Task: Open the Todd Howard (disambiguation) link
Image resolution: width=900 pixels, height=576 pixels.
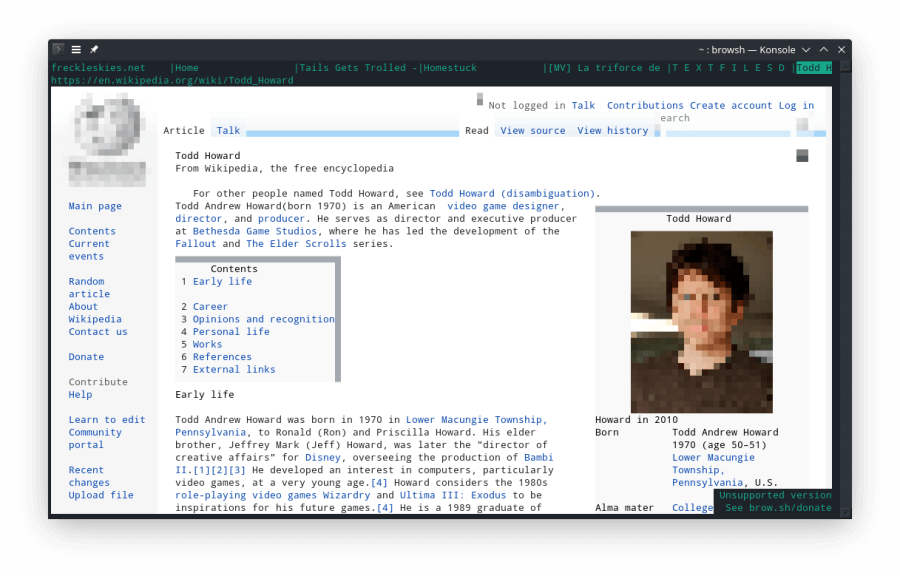Action: coord(512,193)
